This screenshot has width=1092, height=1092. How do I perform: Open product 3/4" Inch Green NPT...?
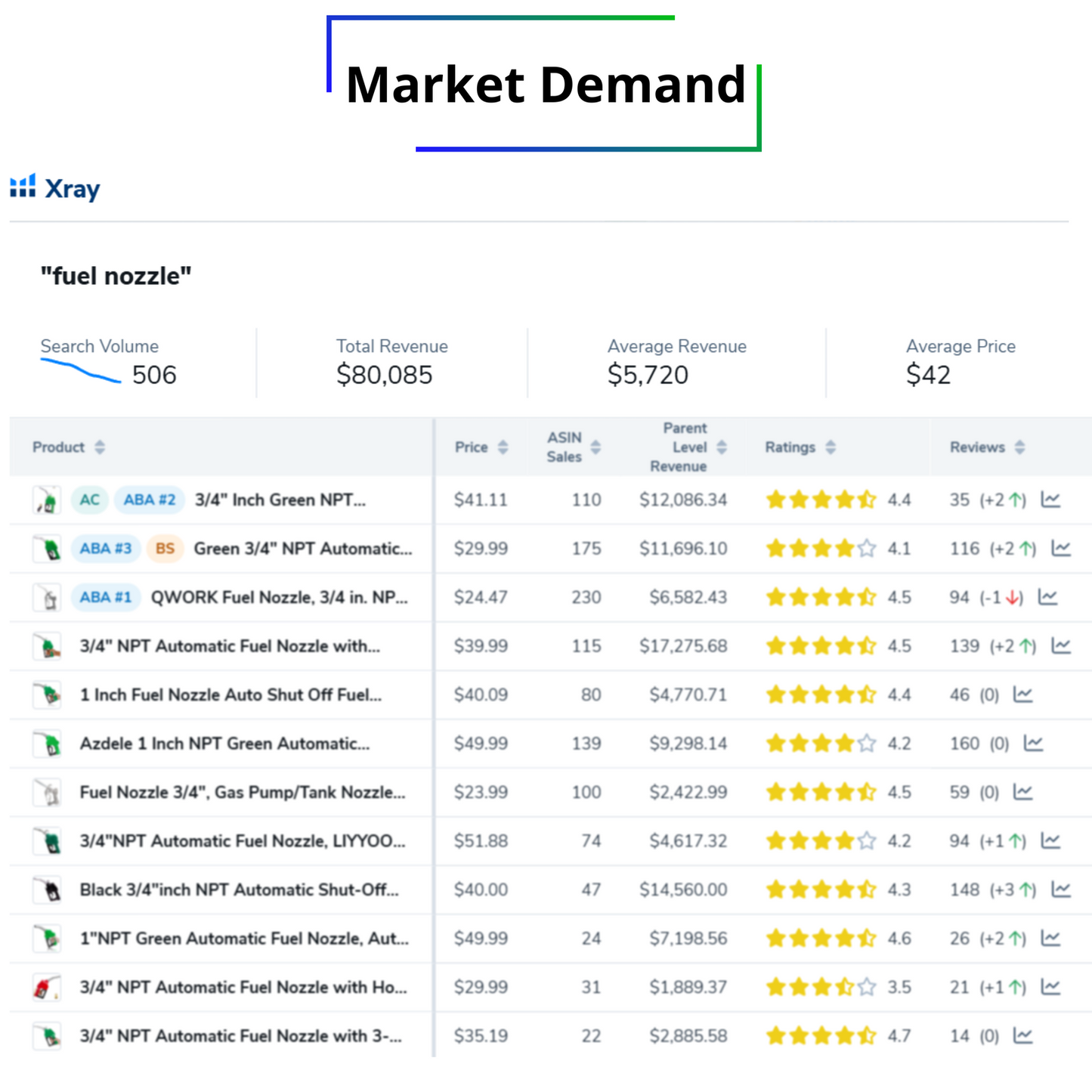click(280, 500)
